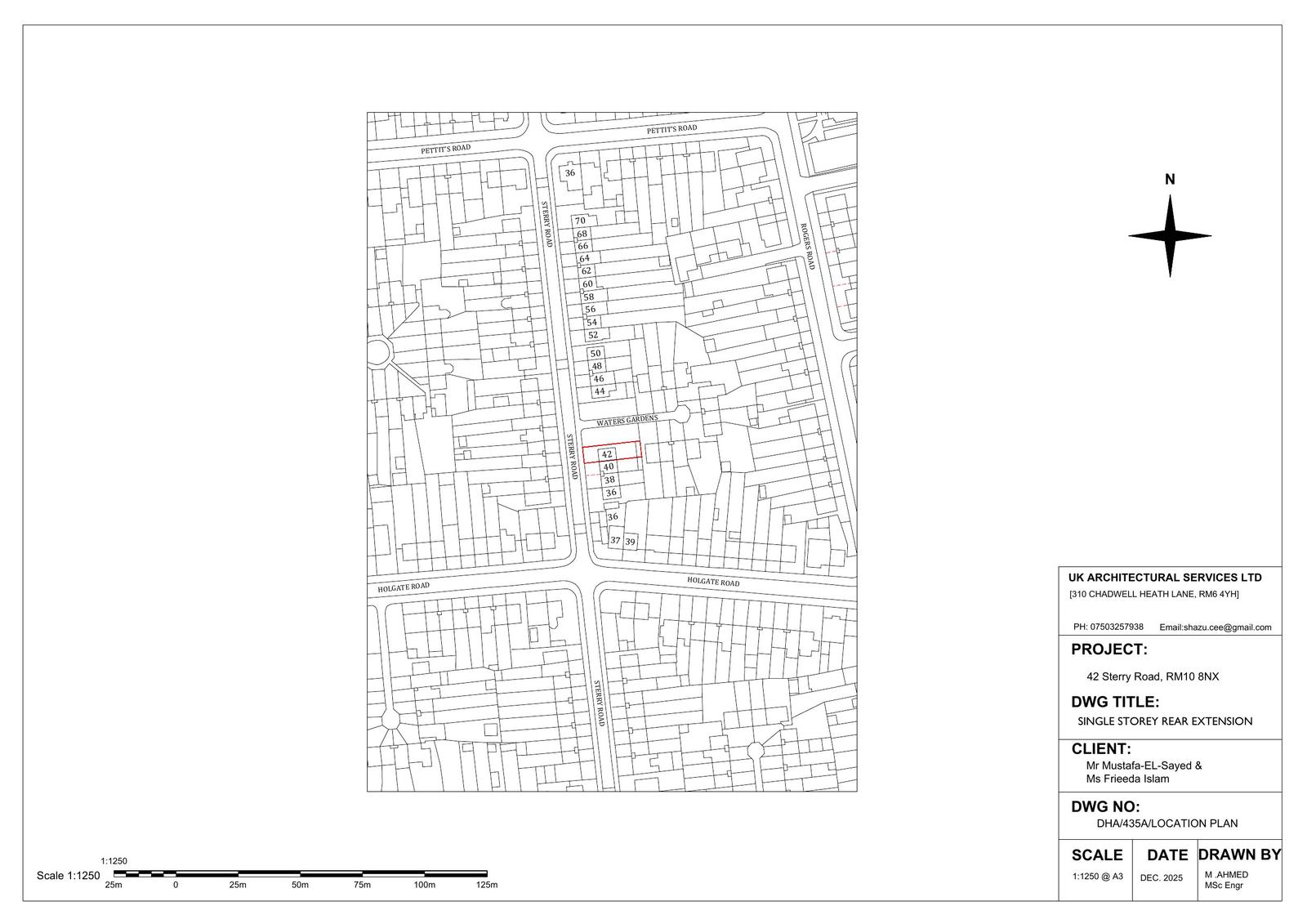Viewport: 1307px width, 924px height.
Task: Click house number "44" on the map
Action: pos(600,391)
